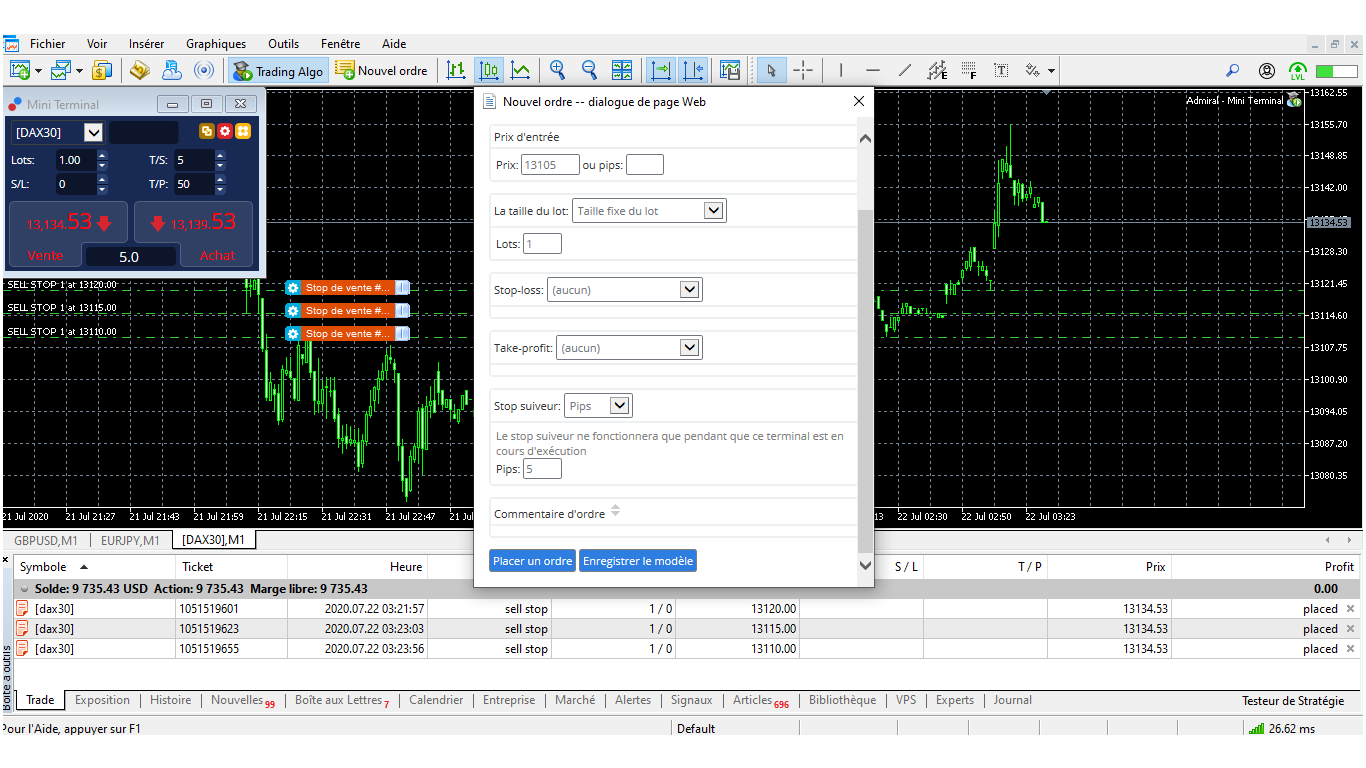The image size is (1366, 768).
Task: Open the account profile icon
Action: [x=1267, y=71]
